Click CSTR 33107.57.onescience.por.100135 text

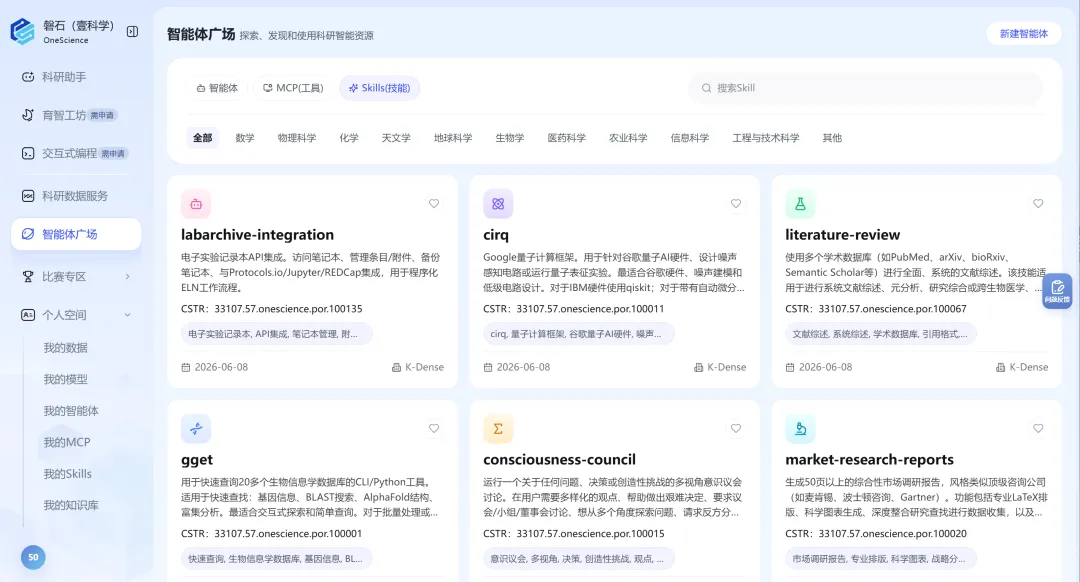click(271, 309)
